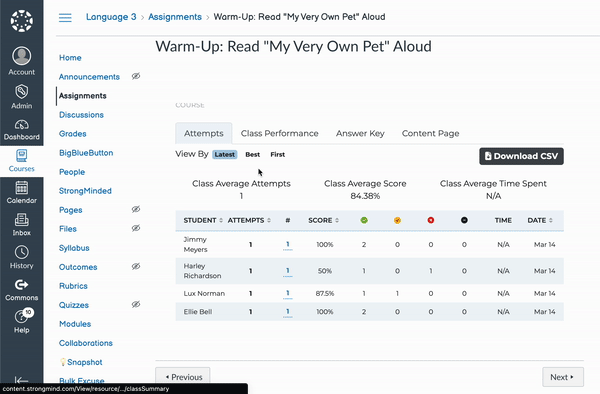Open Discussions in course navigation

tap(81, 115)
